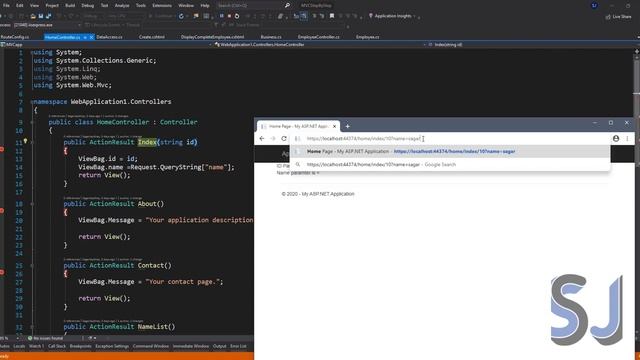Toggle the breakpoint on line 26

click(2, 272)
